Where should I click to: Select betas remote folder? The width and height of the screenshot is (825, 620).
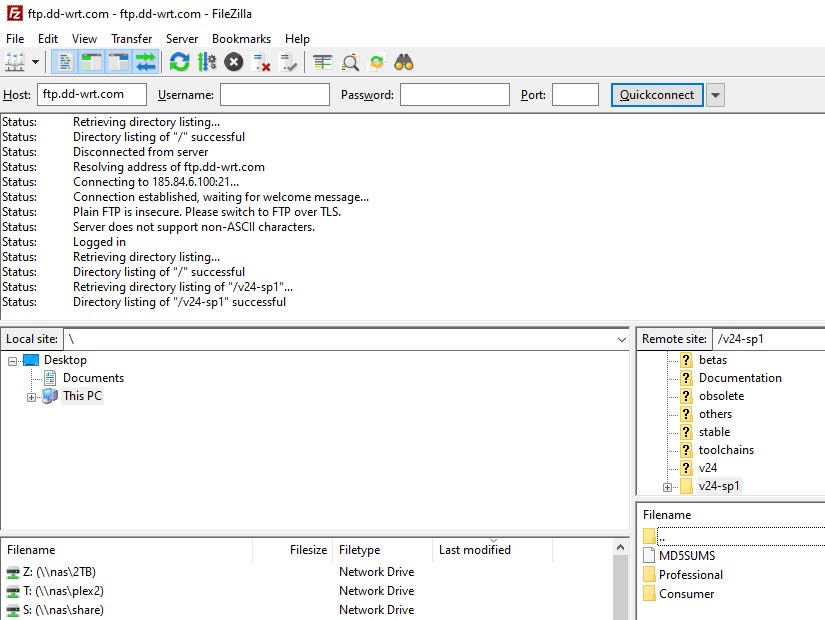712,360
